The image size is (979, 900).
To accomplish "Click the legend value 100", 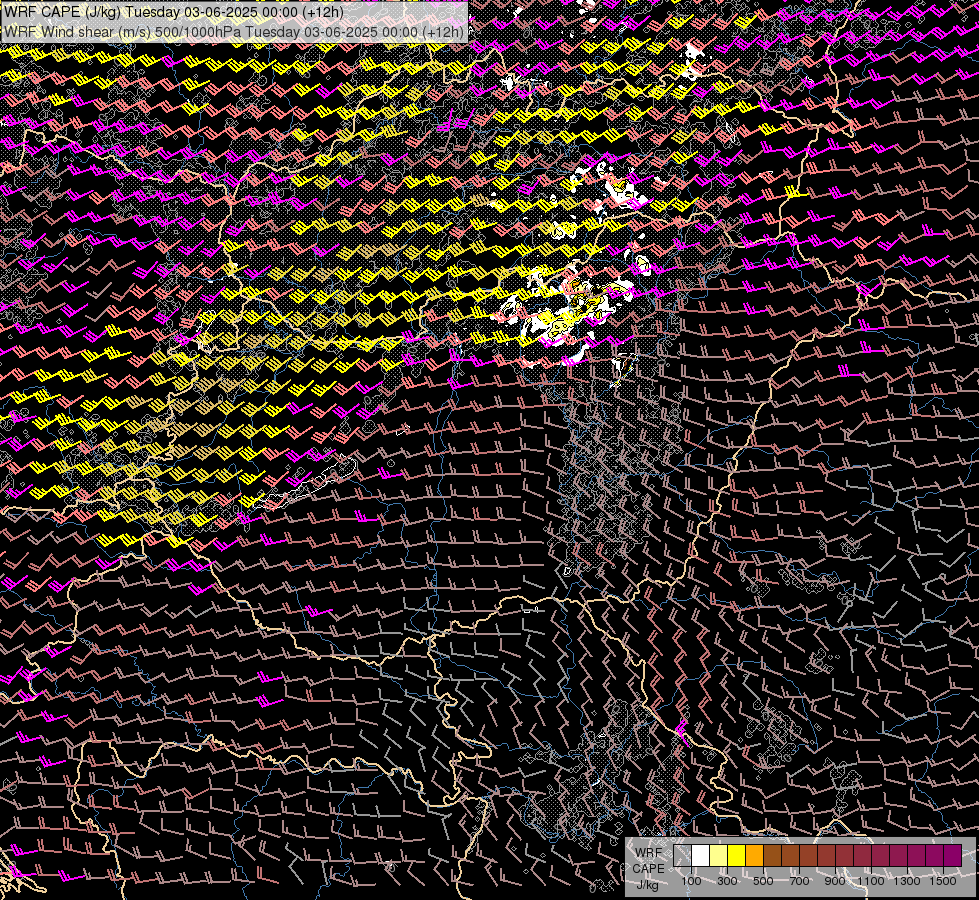I will [691, 881].
